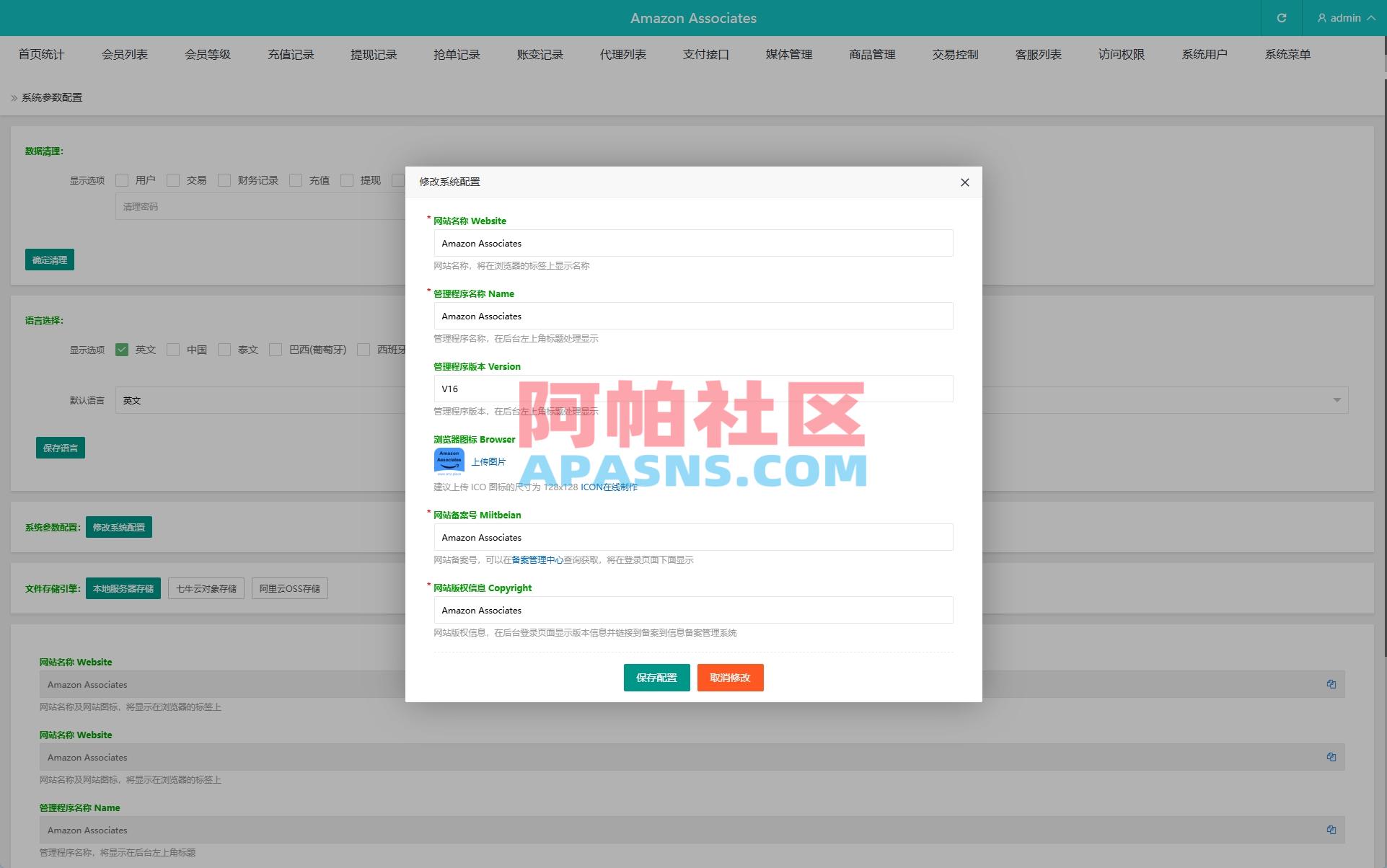Switch to 支付接口 section
The width and height of the screenshot is (1387, 868).
click(705, 54)
